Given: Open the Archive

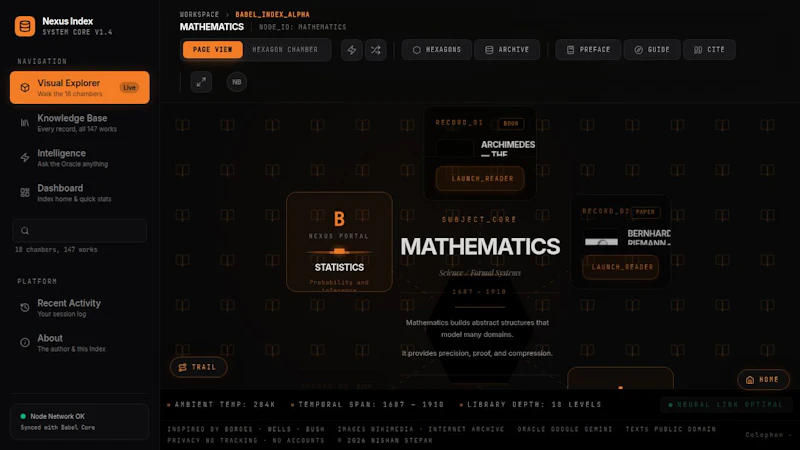Looking at the screenshot, I should tap(507, 49).
